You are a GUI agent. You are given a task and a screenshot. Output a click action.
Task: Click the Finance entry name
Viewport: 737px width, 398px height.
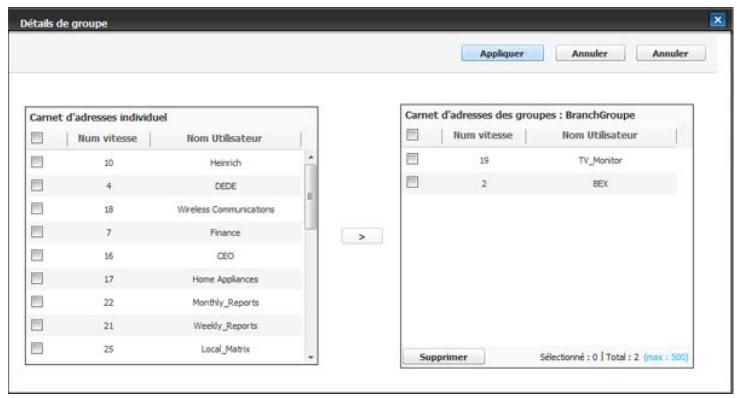[x=225, y=233]
